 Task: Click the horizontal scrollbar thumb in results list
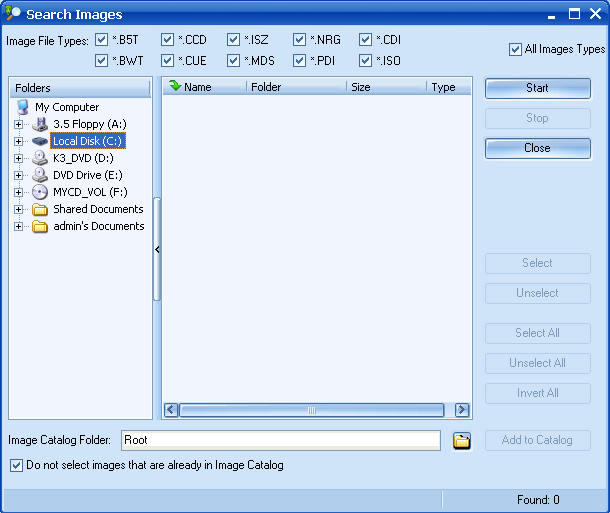(x=312, y=410)
